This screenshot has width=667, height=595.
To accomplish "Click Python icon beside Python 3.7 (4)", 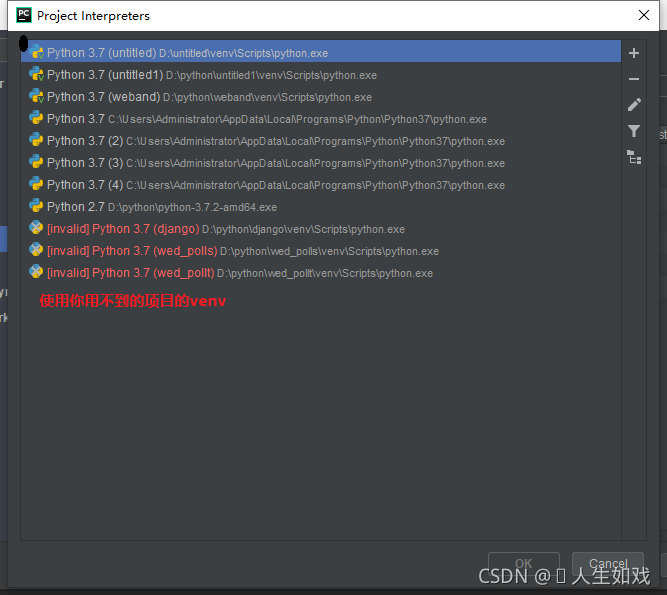I will point(36,184).
